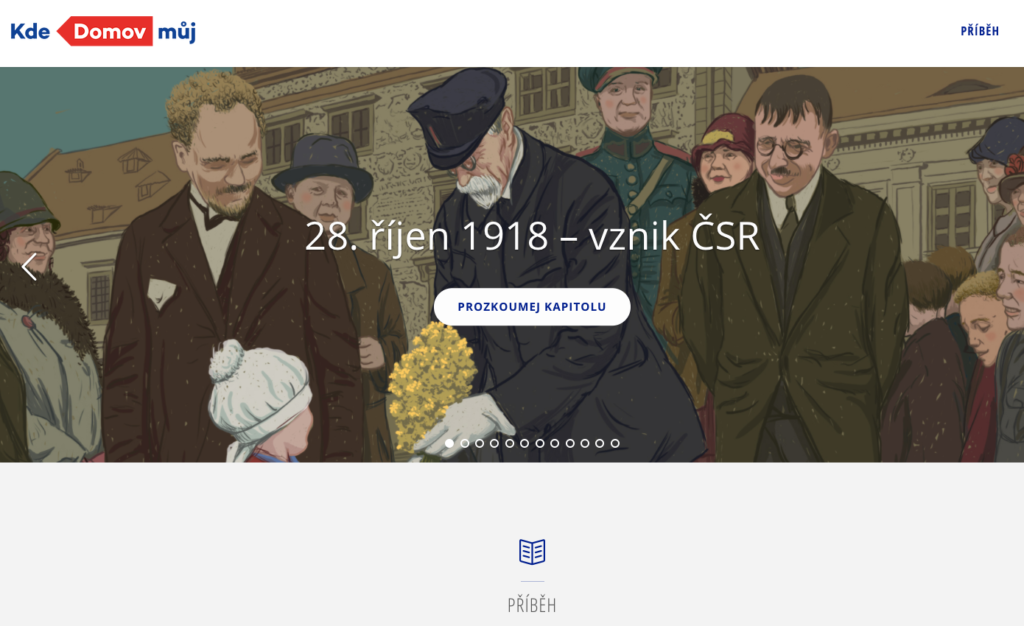Select the first active carousel dot

[x=449, y=443]
